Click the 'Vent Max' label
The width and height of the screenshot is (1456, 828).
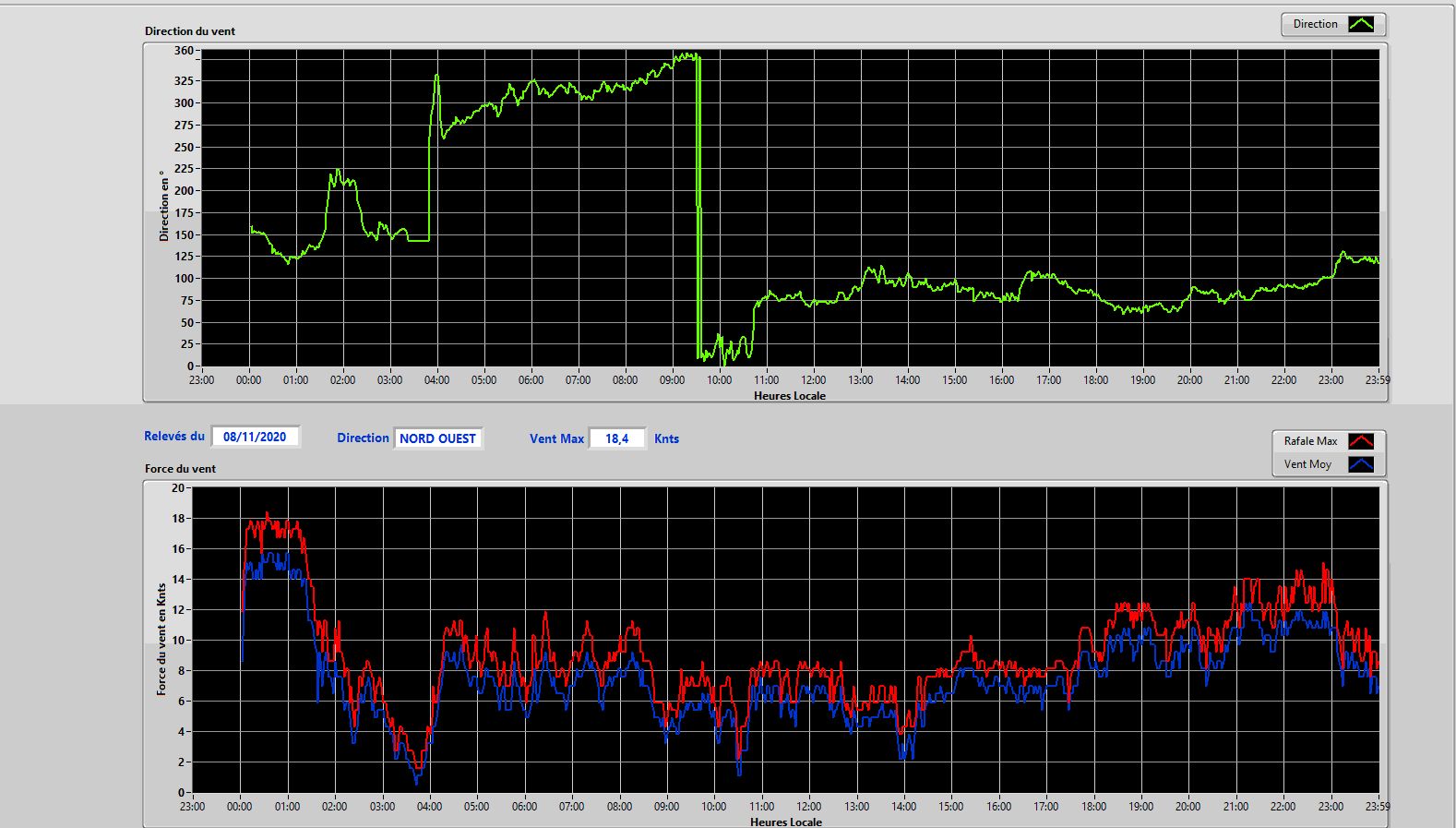(x=556, y=438)
